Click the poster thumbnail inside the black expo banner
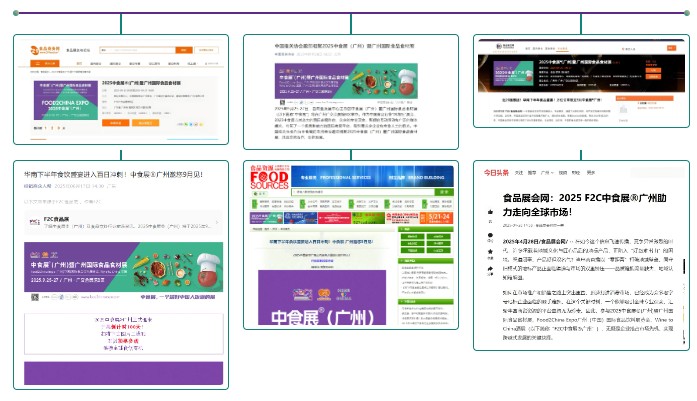The image size is (697, 401). tap(513, 73)
